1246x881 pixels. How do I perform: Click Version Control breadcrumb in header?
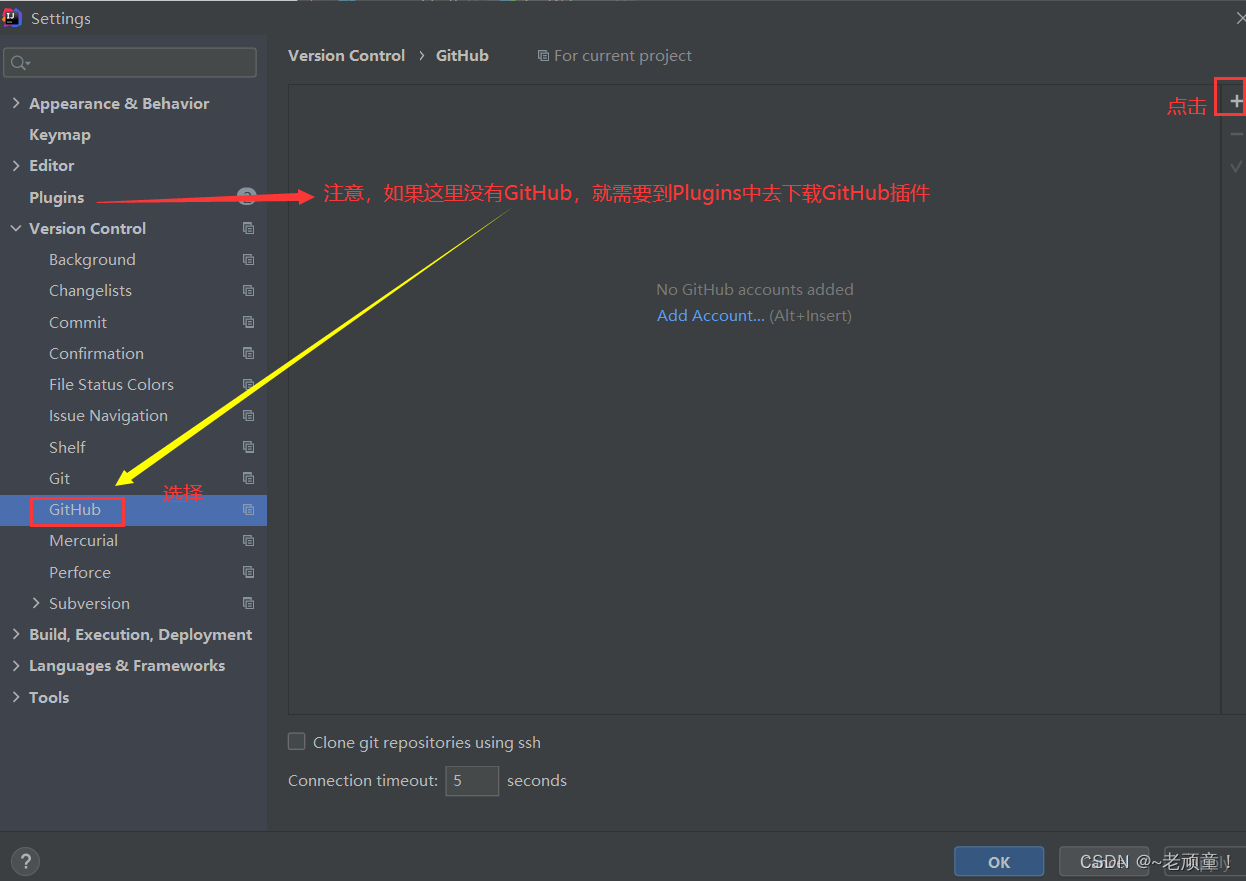347,55
